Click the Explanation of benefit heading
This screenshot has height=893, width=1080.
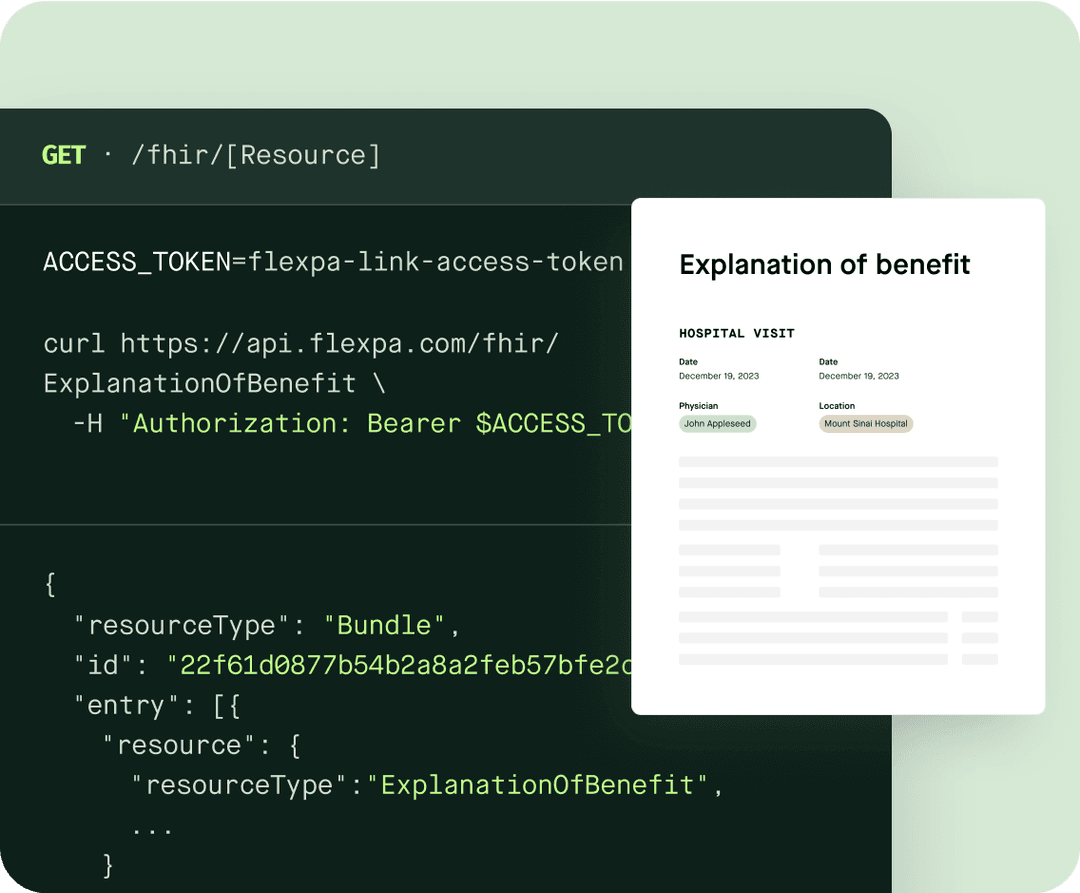(x=824, y=264)
